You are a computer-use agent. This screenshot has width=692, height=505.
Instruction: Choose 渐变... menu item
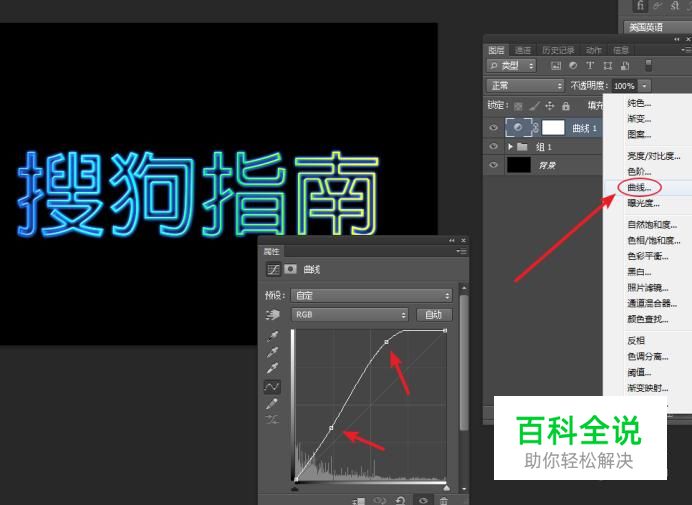point(639,119)
